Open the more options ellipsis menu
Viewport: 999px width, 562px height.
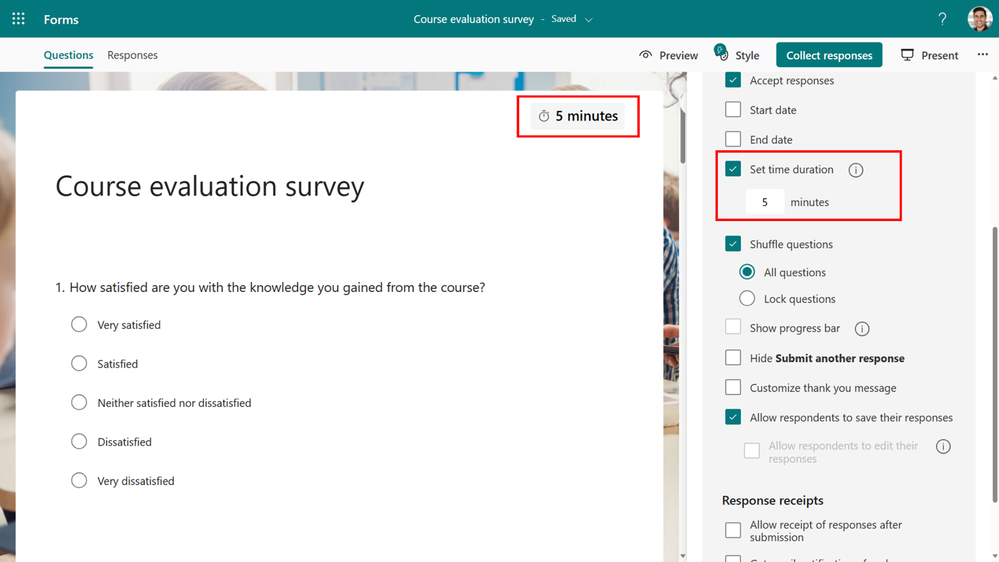982,55
